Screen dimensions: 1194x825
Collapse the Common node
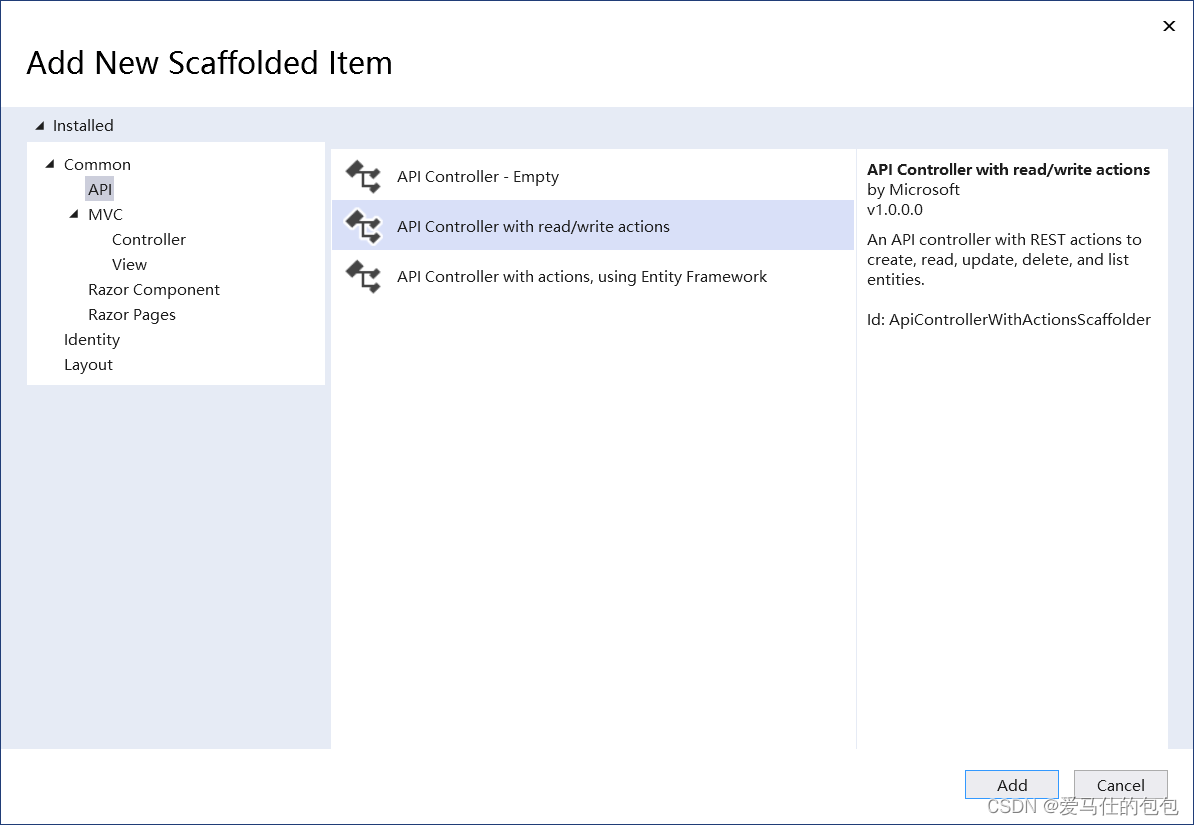[x=49, y=163]
